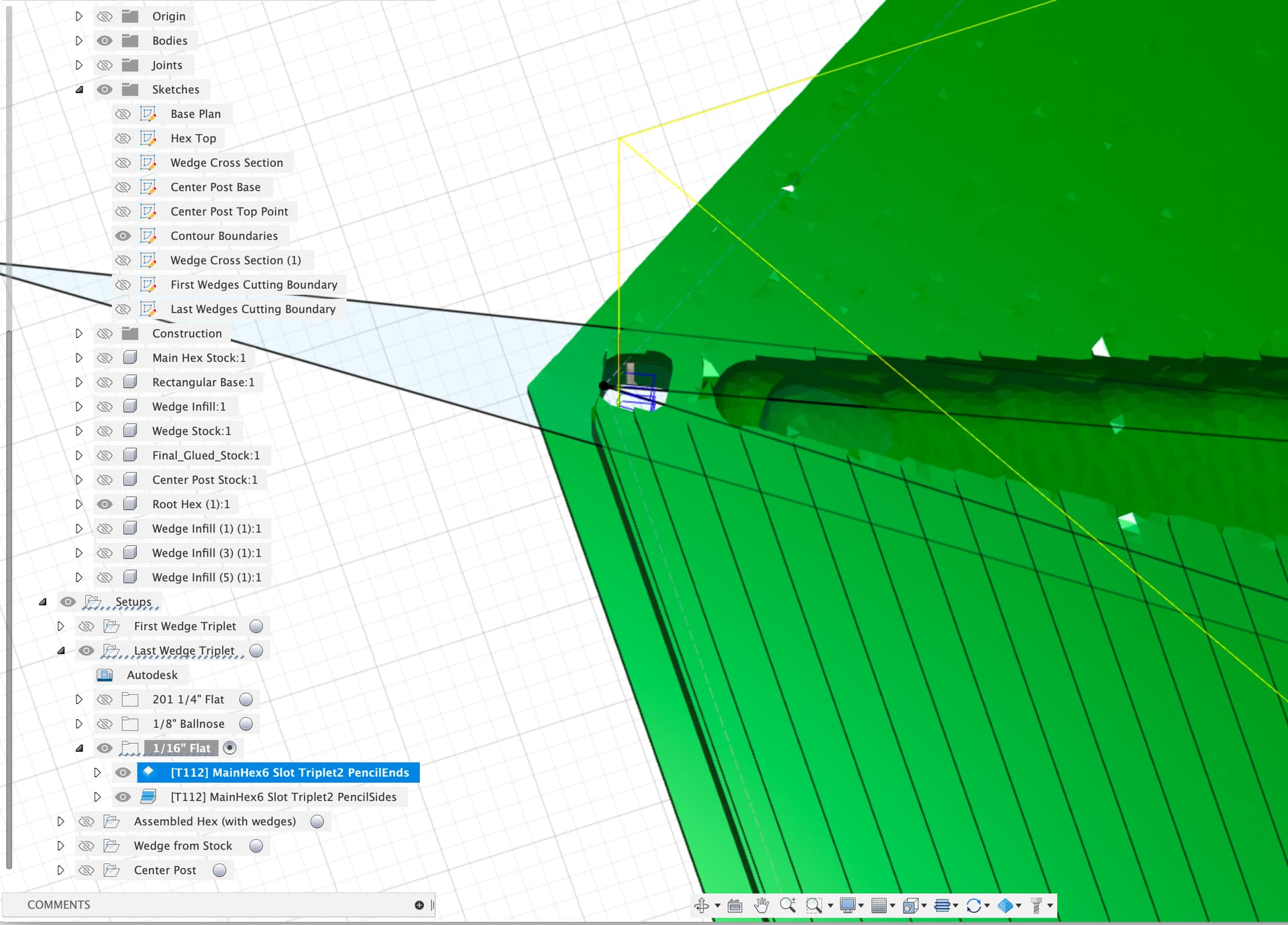Screen dimensions: 1288x925
Task: Activate Assembled Hex (with wedges) radio
Action: 317,821
